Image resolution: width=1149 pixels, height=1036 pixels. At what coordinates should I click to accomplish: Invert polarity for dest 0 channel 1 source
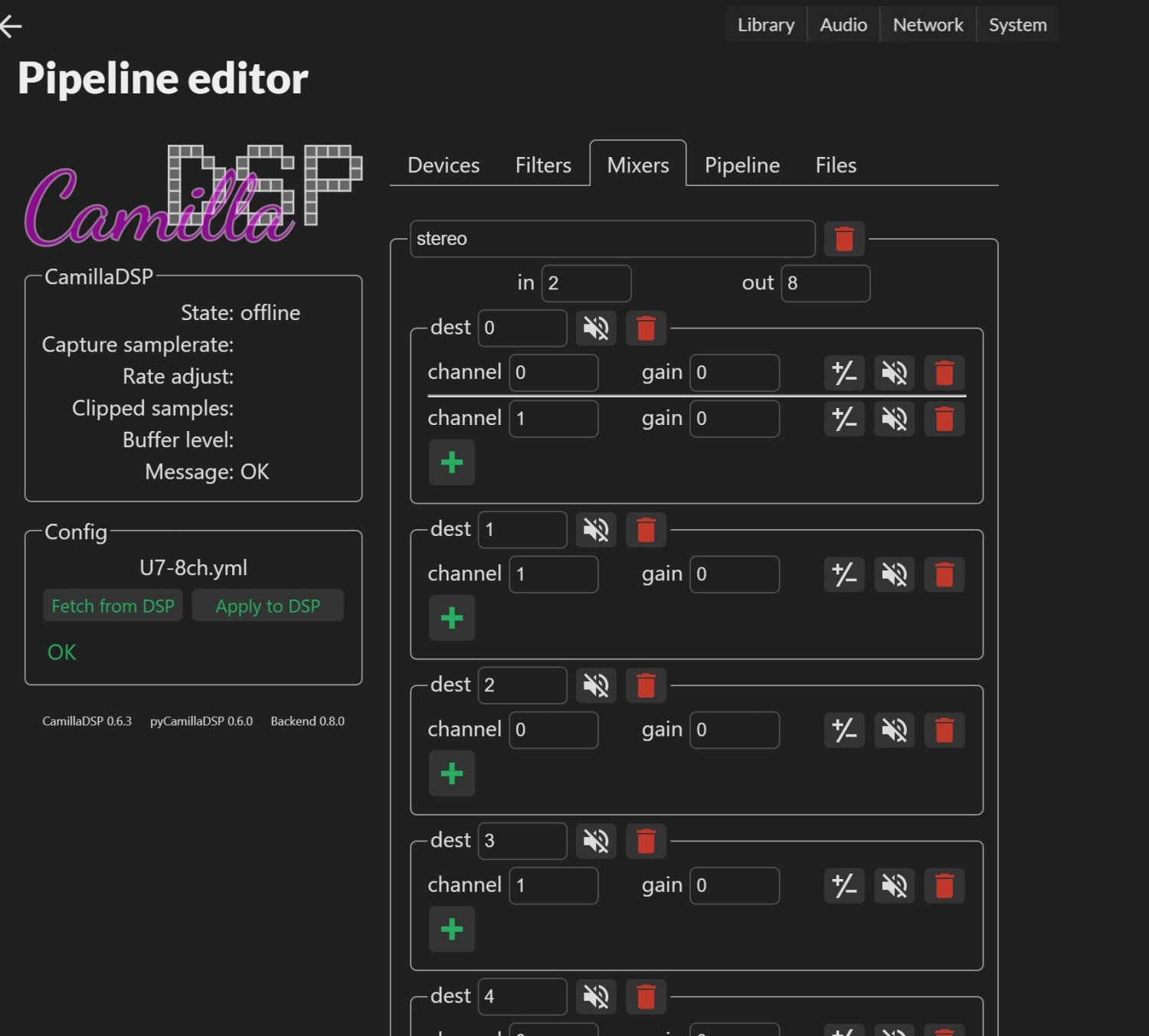pyautogui.click(x=844, y=419)
